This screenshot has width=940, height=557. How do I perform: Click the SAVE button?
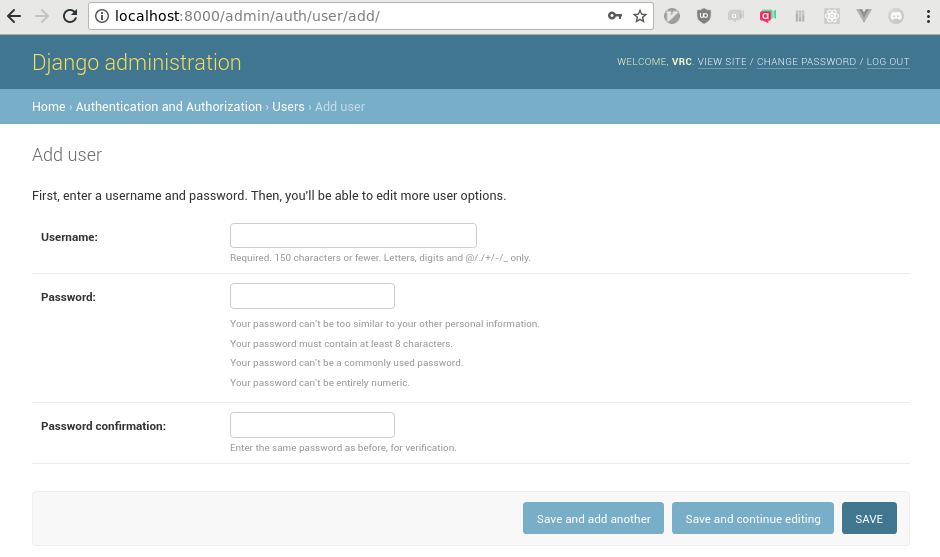pos(869,518)
